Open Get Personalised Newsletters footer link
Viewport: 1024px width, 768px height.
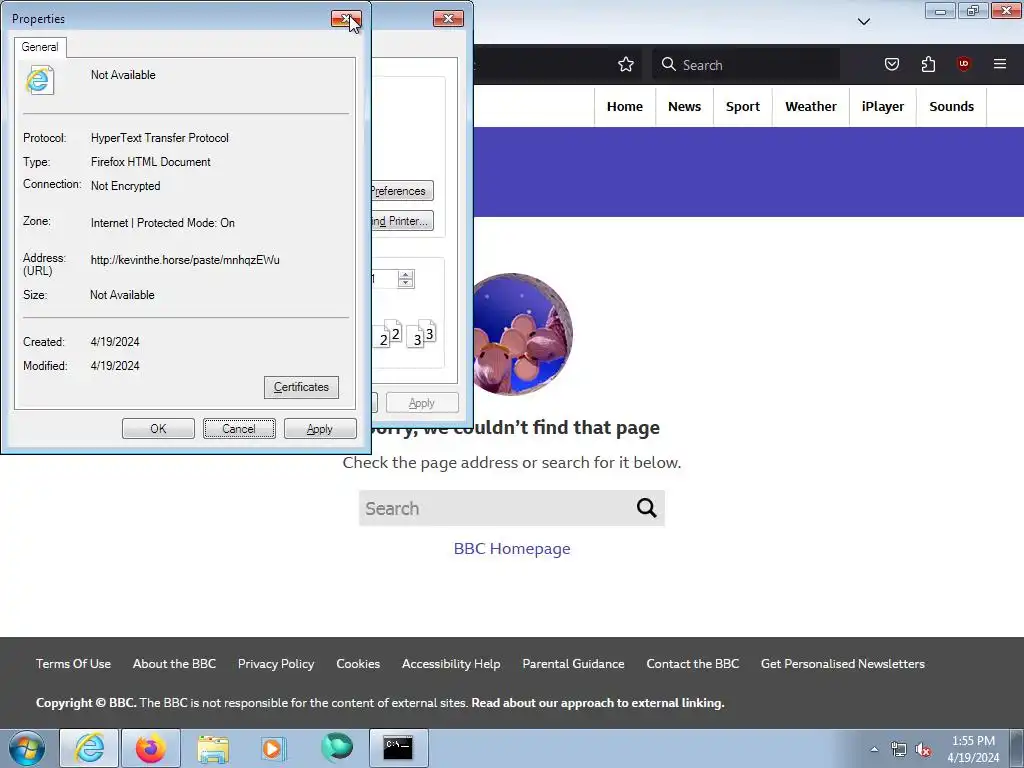coord(842,664)
